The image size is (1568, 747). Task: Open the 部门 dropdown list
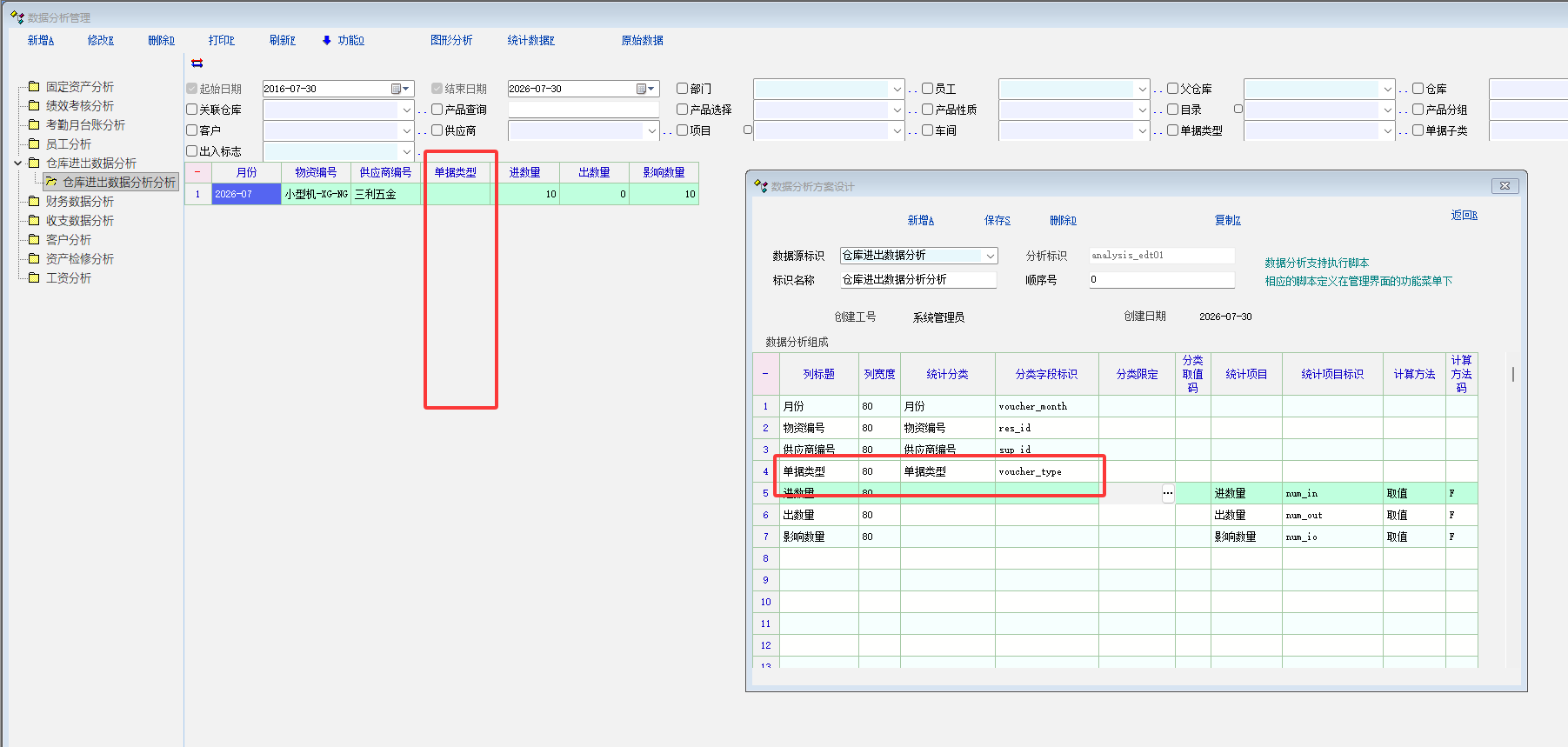pyautogui.click(x=897, y=89)
